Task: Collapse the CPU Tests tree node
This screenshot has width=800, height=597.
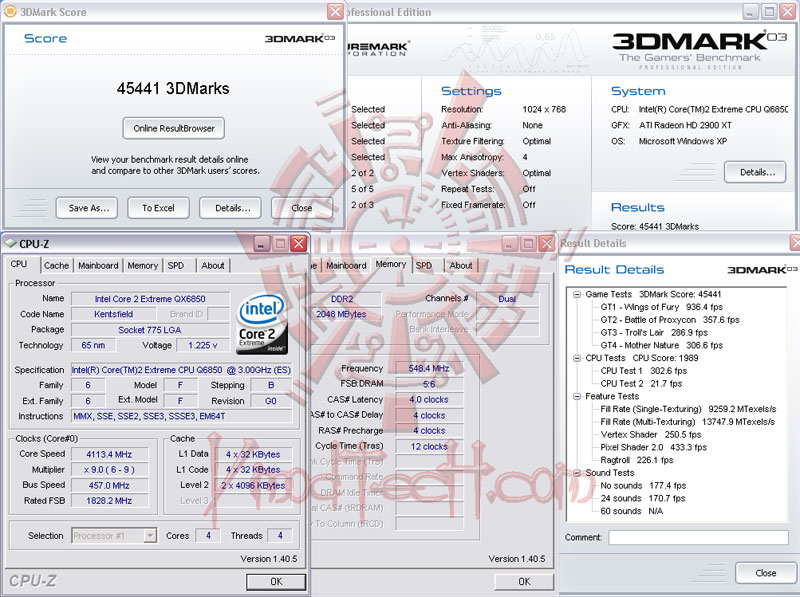Action: coord(577,358)
